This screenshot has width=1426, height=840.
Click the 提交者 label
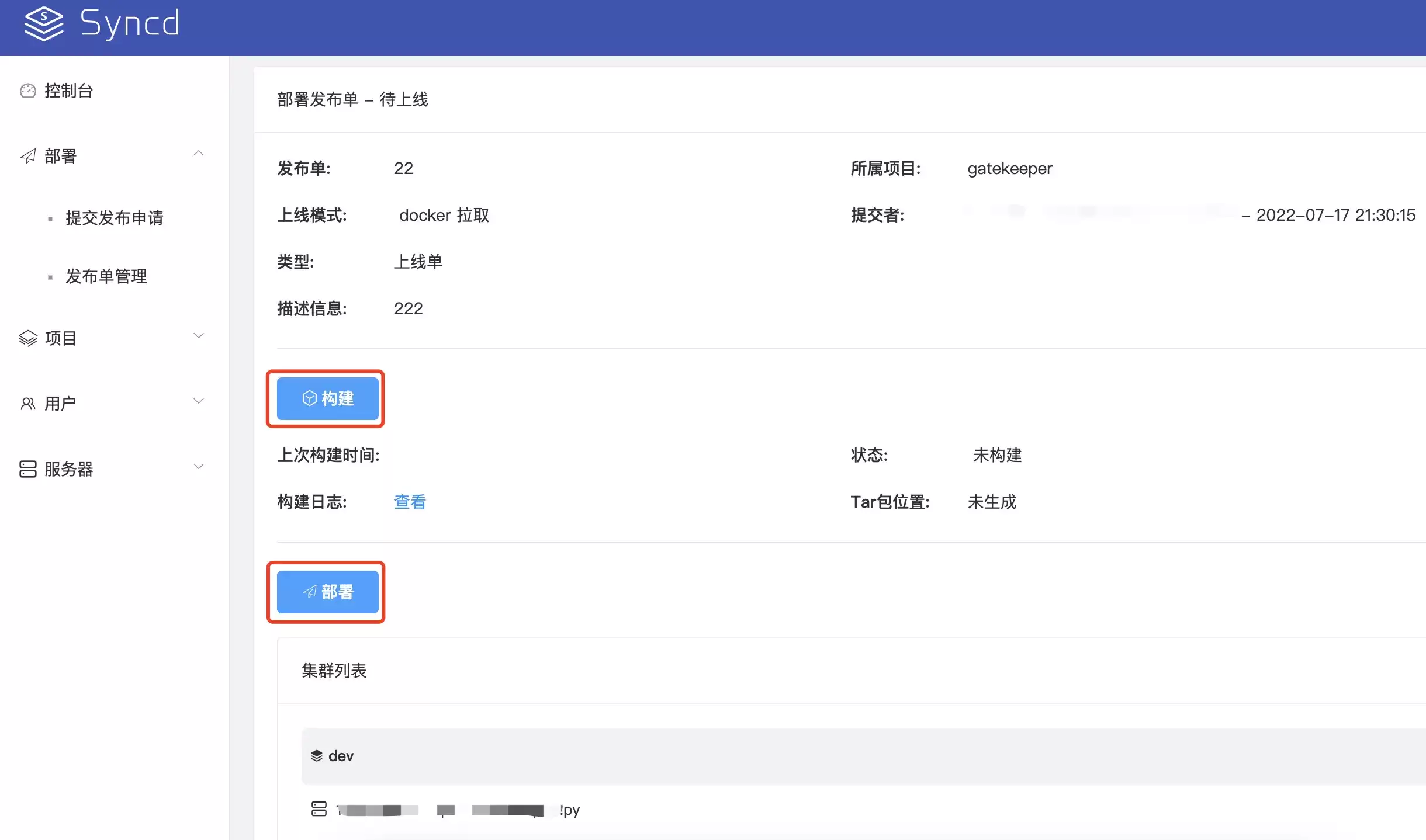pos(878,216)
